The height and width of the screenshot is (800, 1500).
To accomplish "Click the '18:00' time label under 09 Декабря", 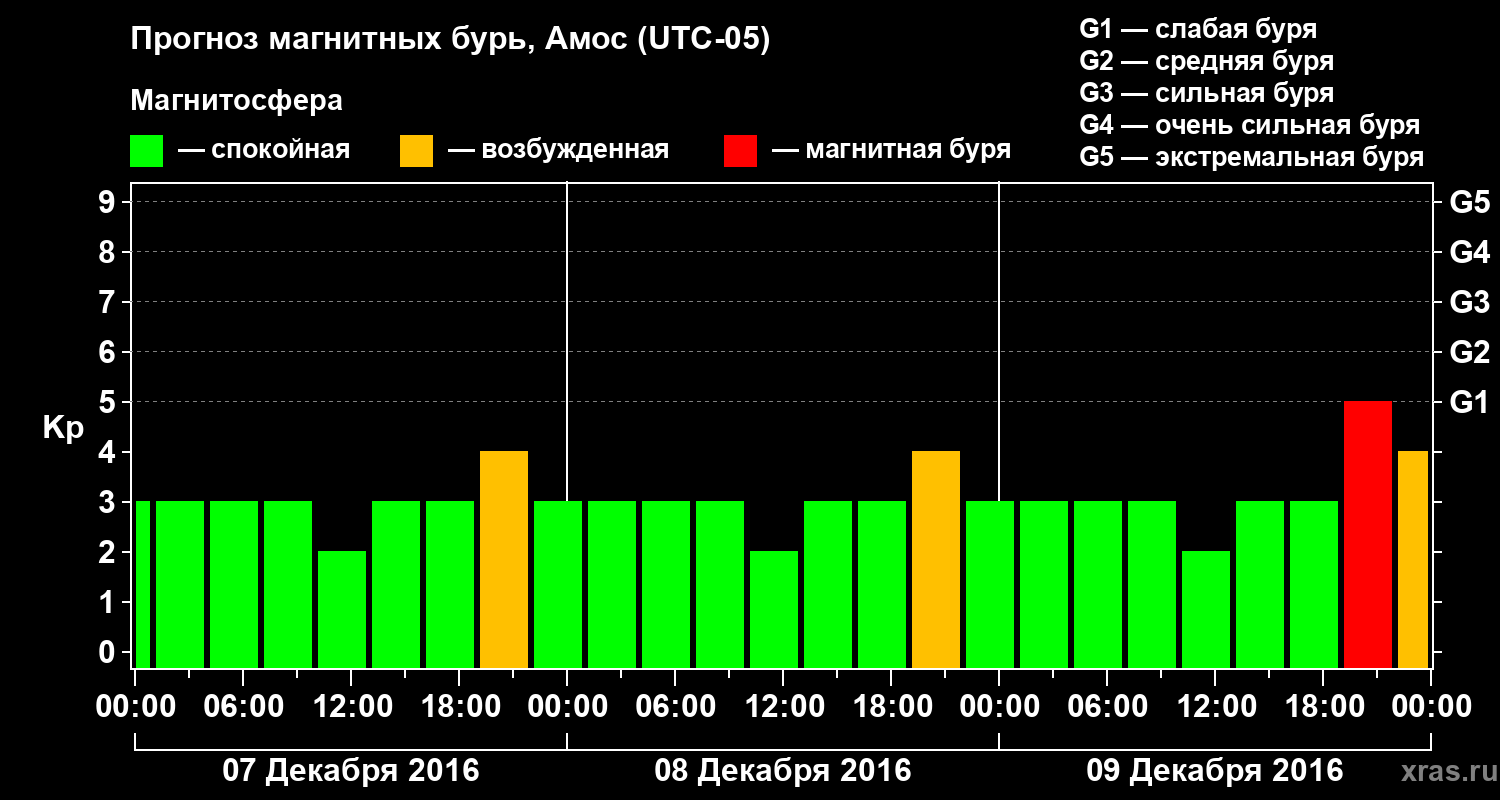I will [1323, 706].
